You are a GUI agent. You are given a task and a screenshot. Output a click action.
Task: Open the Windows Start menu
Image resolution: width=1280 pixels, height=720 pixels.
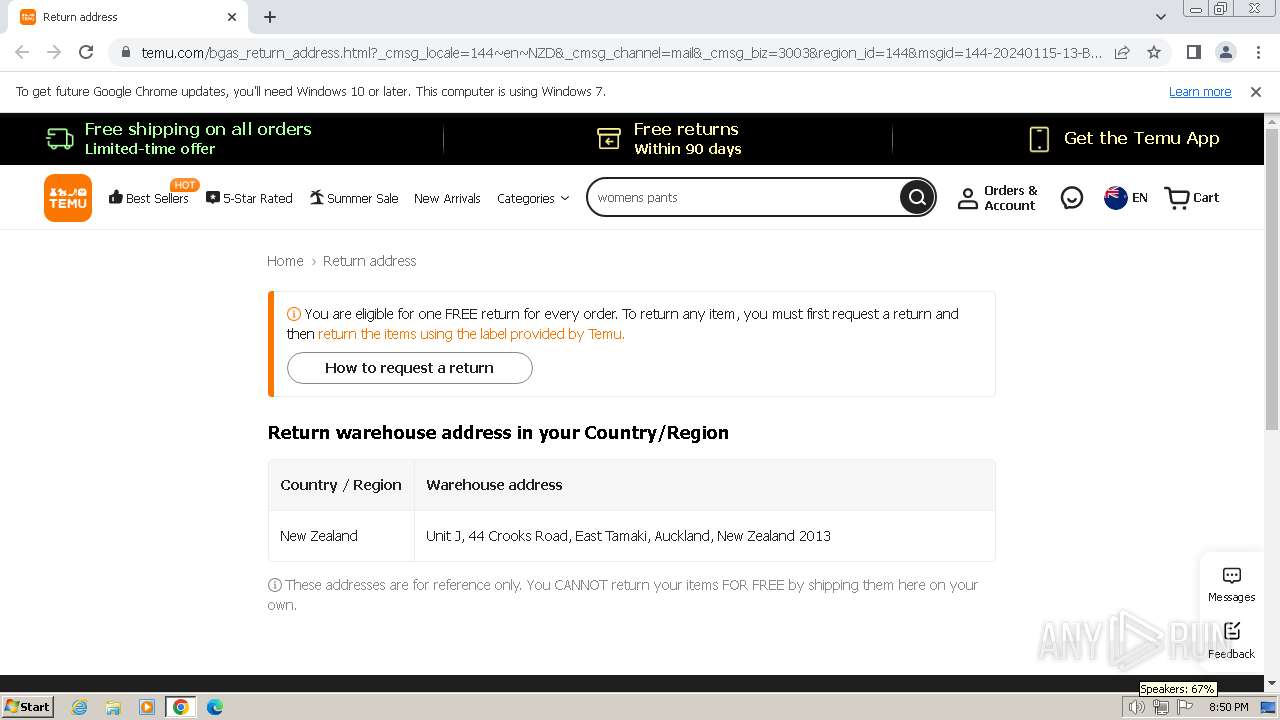[x=28, y=707]
